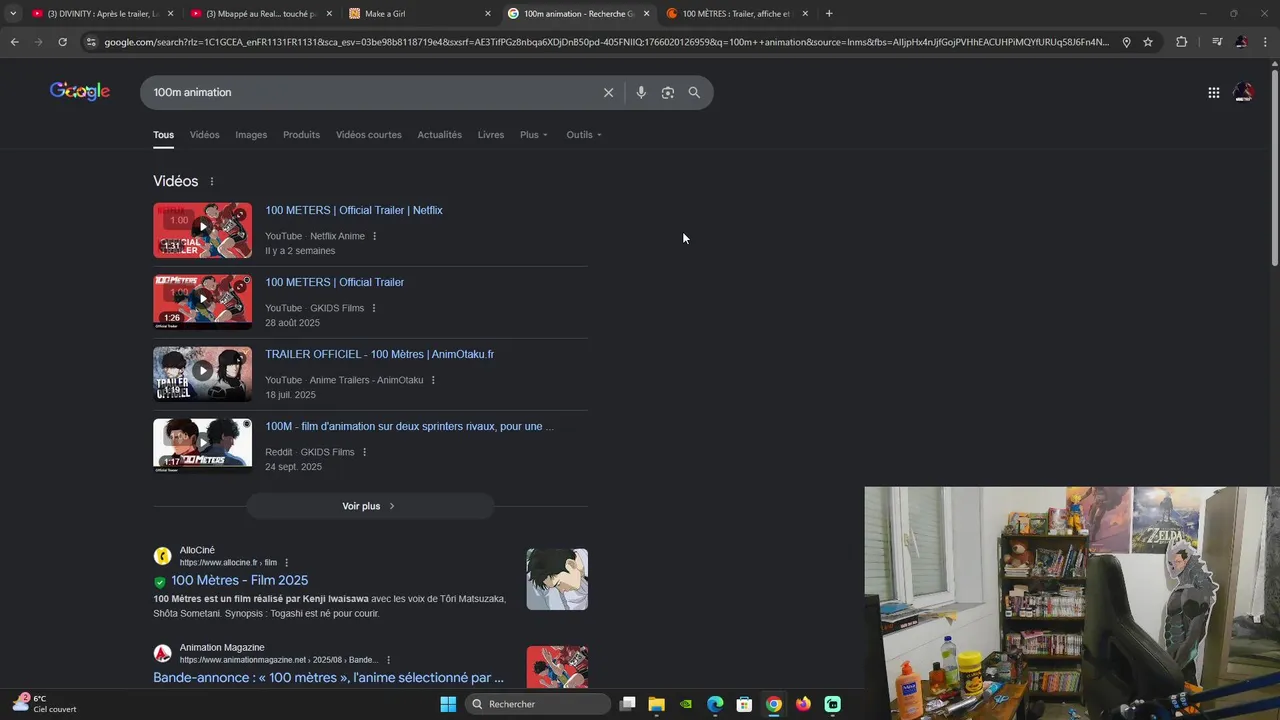Play the AnimOtaku trailer thumbnail
The image size is (1280, 720).
202,374
